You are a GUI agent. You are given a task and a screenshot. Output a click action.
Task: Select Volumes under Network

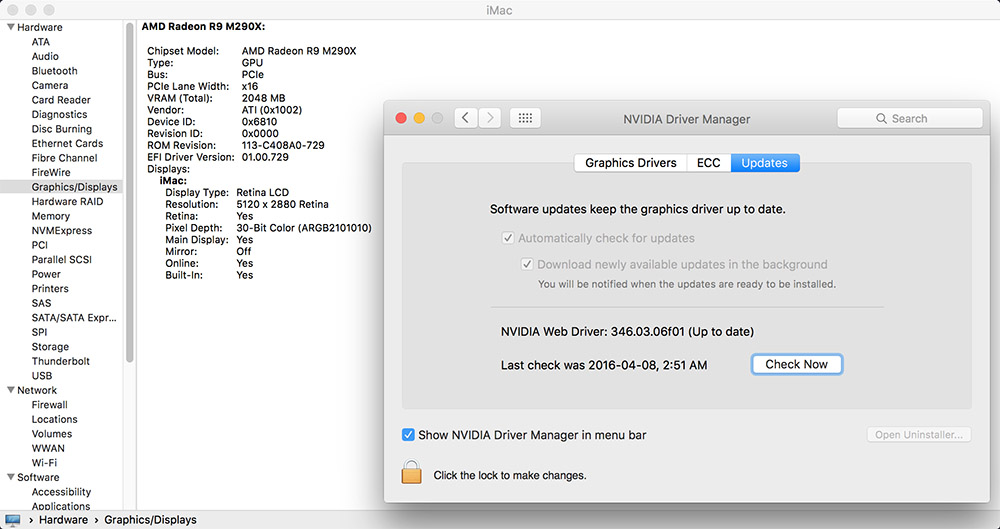[x=52, y=434]
